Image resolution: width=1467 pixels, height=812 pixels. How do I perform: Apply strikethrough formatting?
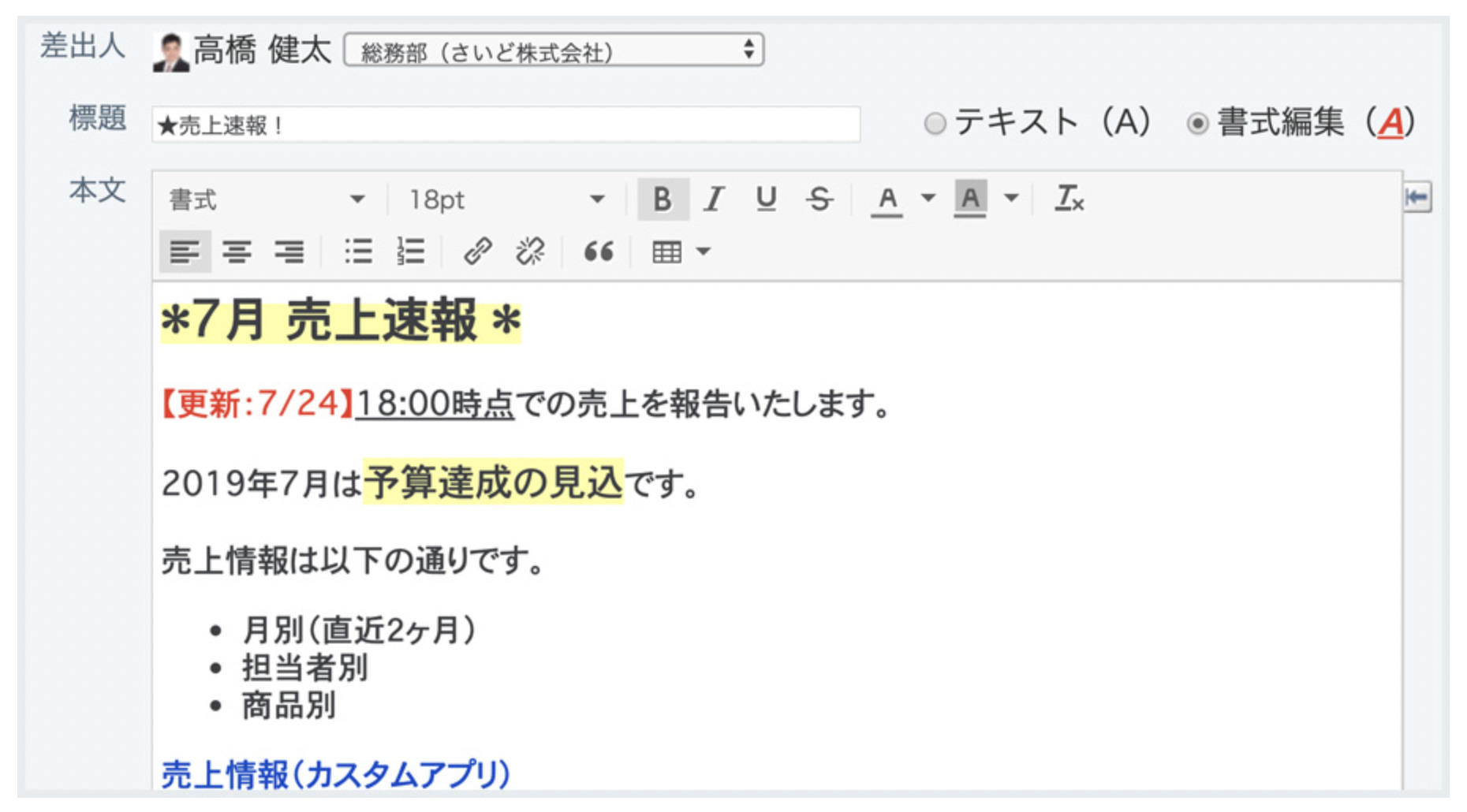[x=819, y=199]
